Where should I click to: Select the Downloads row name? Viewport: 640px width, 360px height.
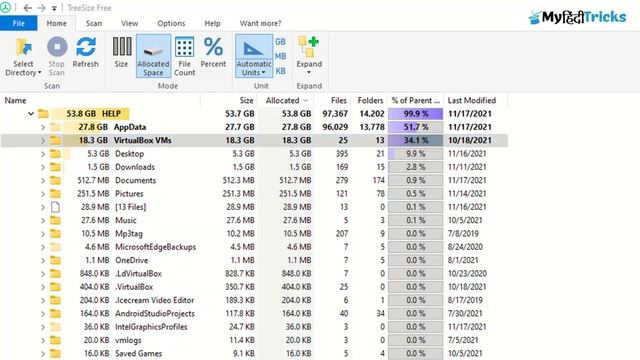coord(135,167)
